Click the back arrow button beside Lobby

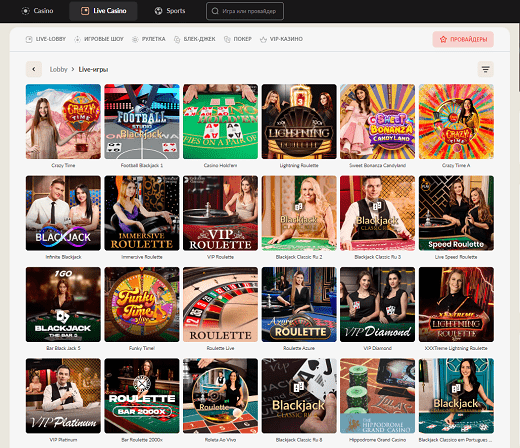(34, 69)
